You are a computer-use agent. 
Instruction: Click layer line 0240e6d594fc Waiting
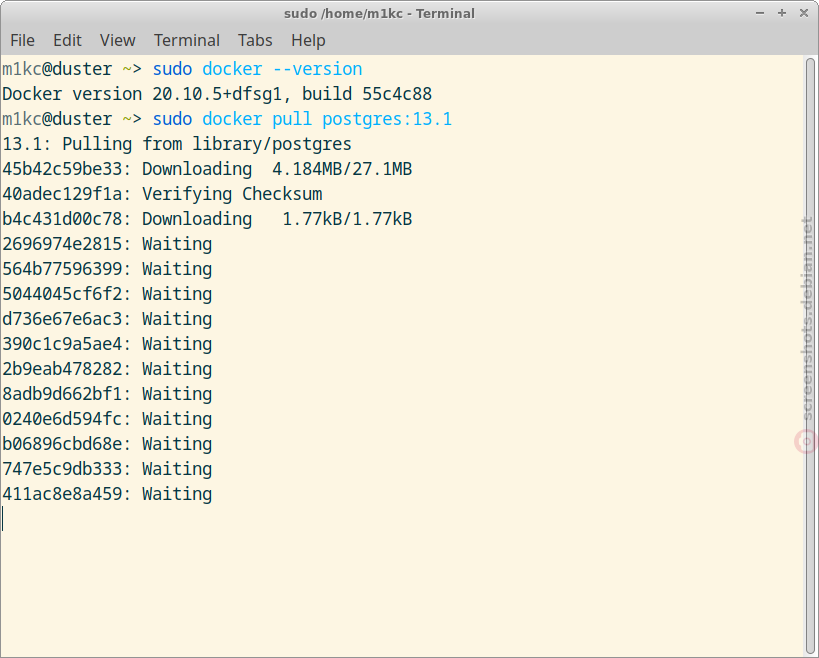tap(107, 419)
